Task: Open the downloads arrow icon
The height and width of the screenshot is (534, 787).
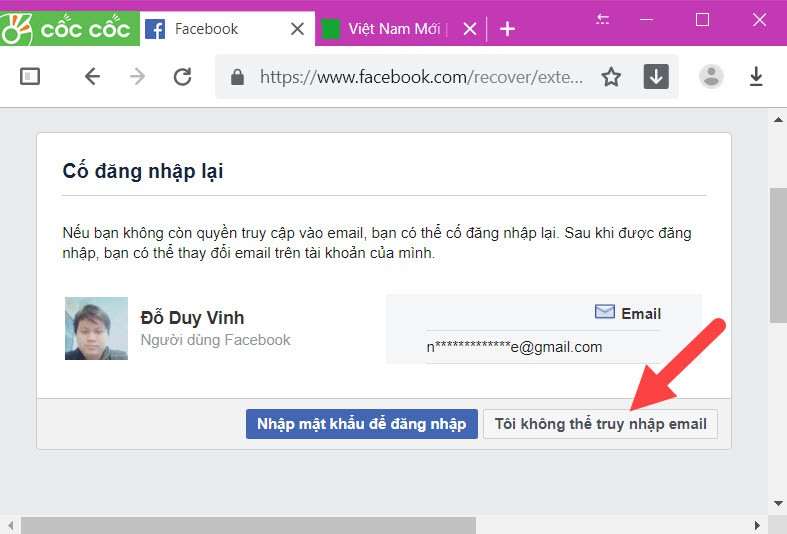Action: click(x=756, y=77)
